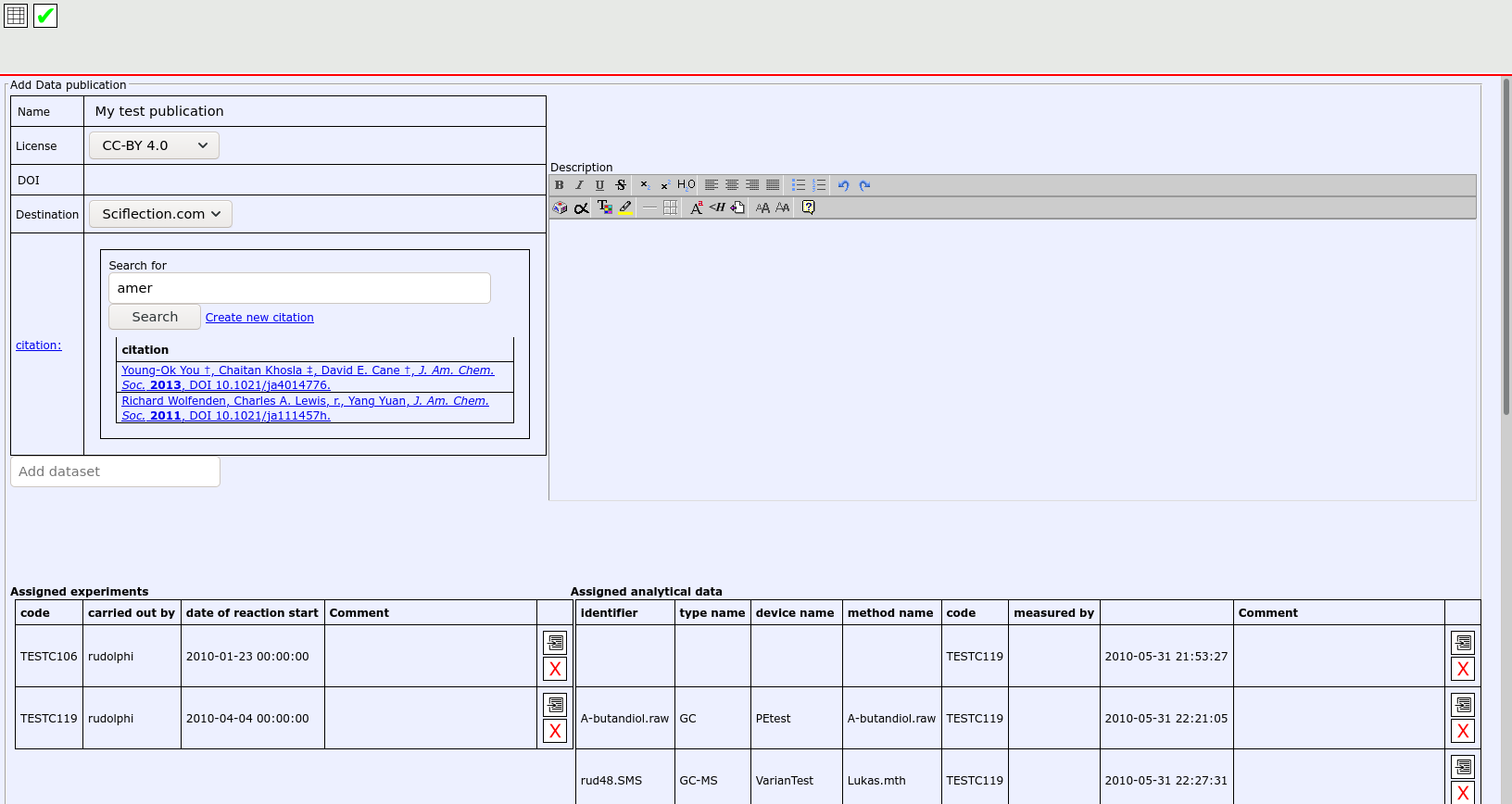Viewport: 1512px width, 804px height.
Task: Insert special character with alpha icon
Action: [x=581, y=207]
